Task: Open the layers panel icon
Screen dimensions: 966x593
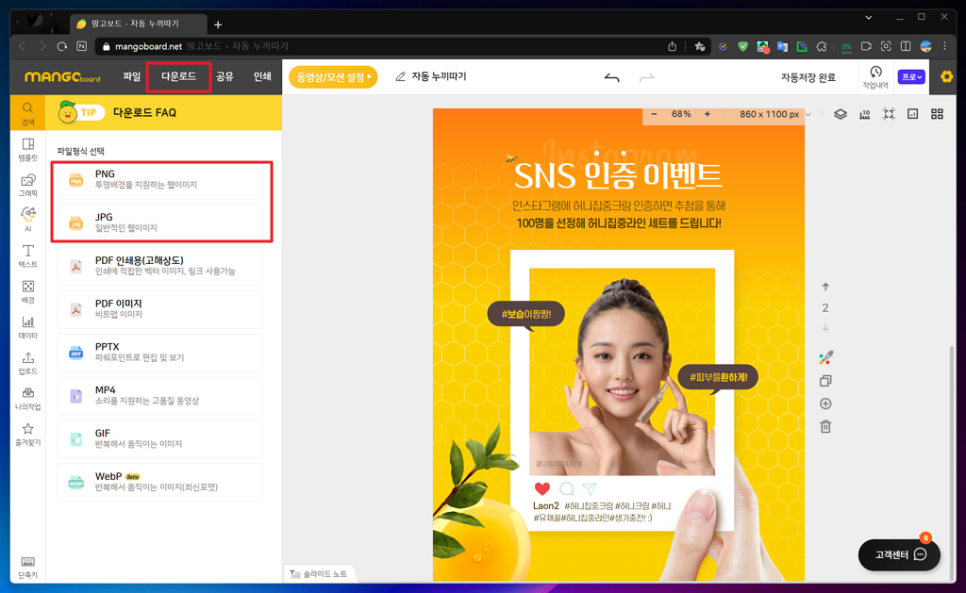Action: tap(840, 114)
